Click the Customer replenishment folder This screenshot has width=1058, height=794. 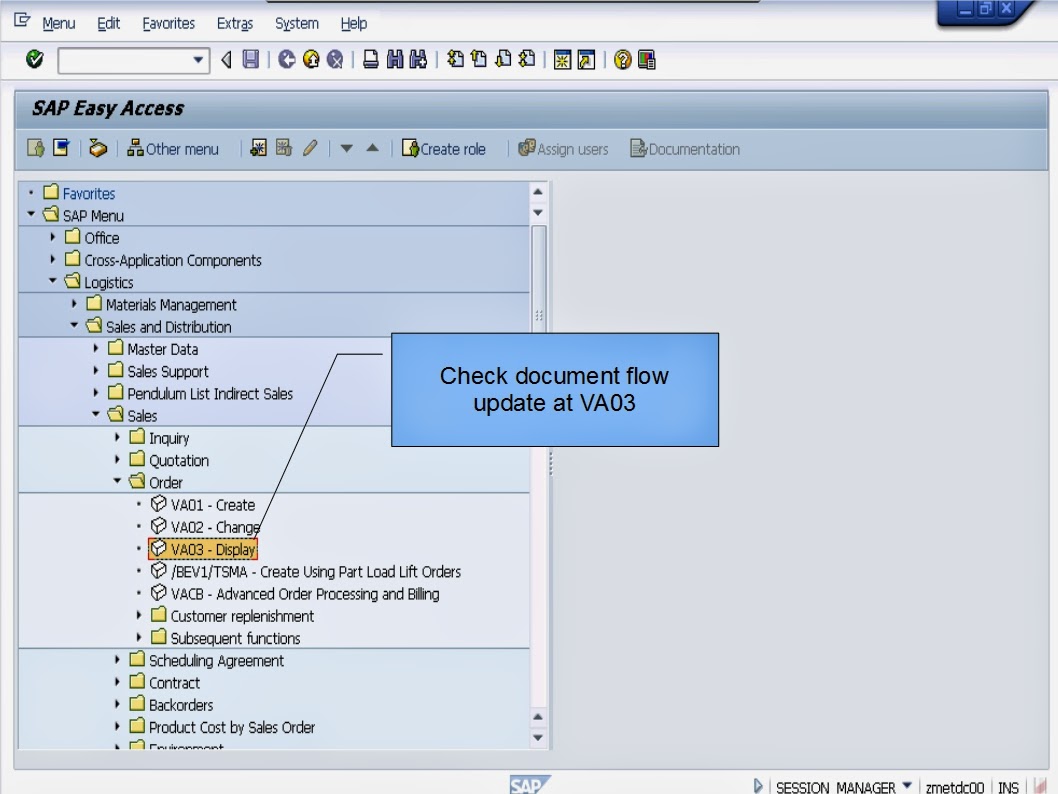pos(233,616)
